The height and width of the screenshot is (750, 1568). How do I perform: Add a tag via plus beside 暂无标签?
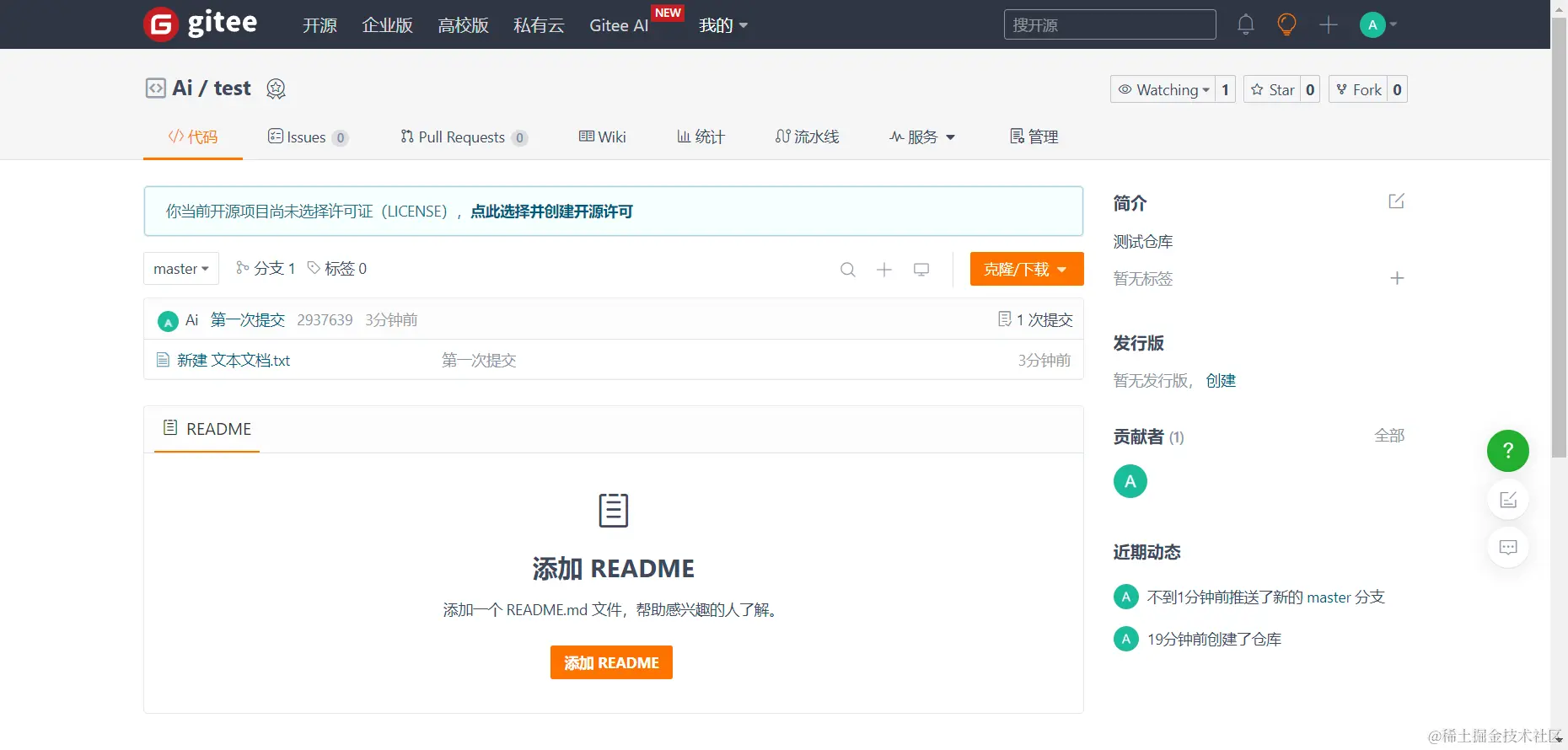pos(1397,278)
